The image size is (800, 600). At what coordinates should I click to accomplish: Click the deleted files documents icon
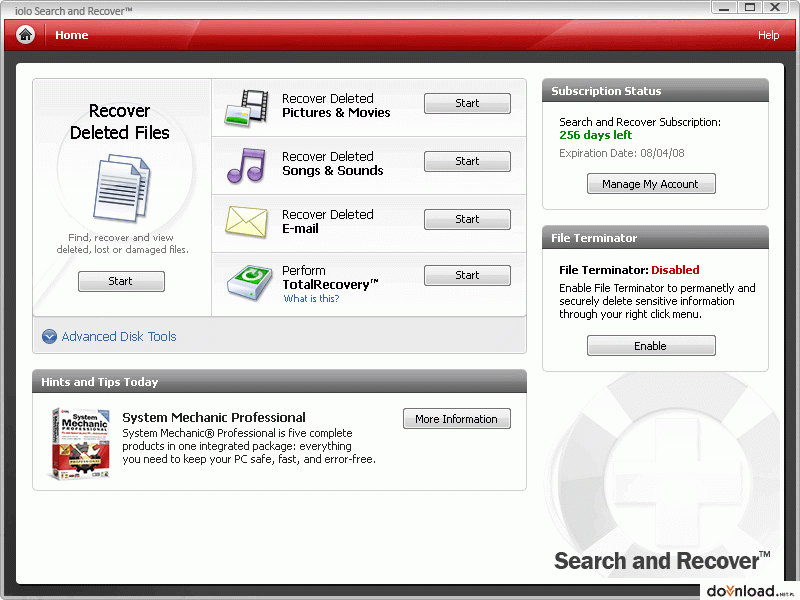[x=121, y=188]
